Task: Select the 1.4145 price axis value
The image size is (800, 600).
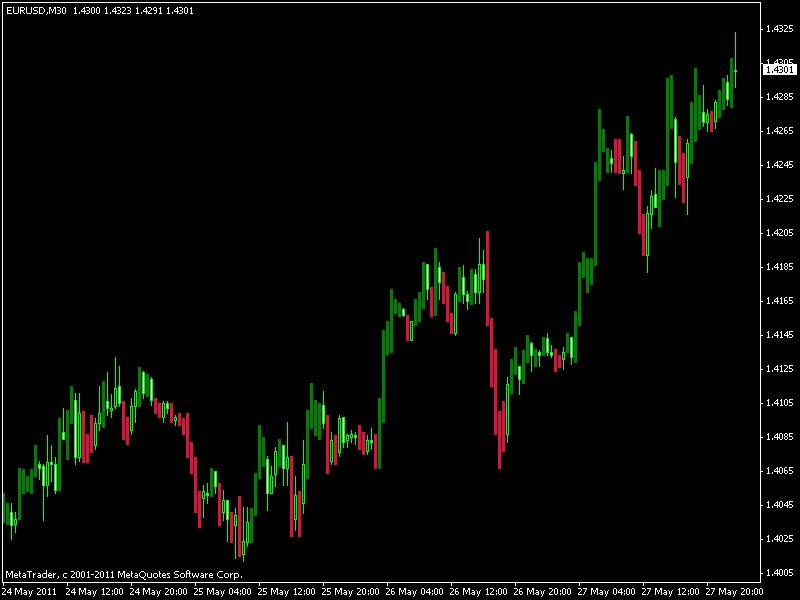Action: 779,335
